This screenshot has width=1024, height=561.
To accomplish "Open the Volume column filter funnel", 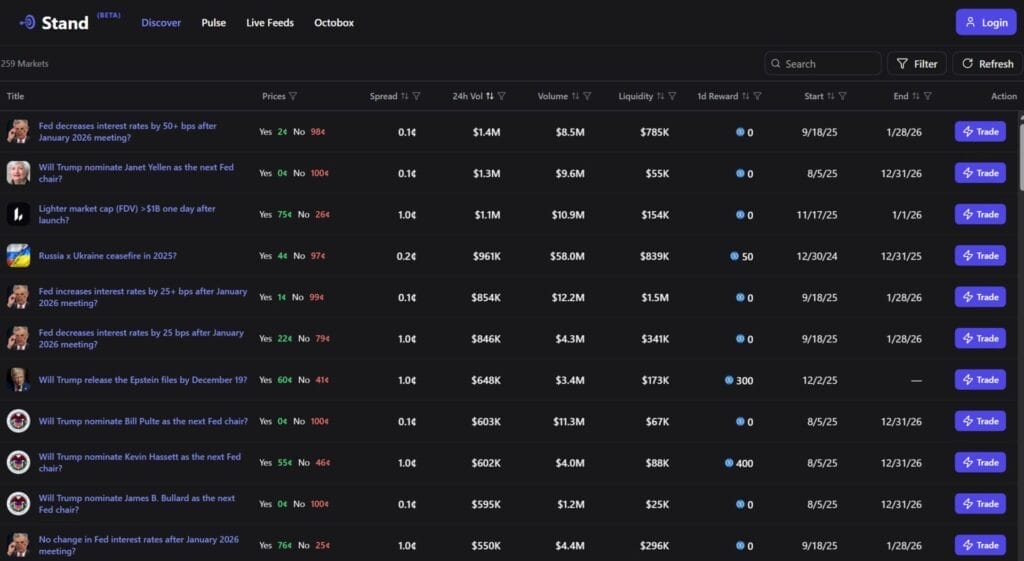I will [587, 96].
